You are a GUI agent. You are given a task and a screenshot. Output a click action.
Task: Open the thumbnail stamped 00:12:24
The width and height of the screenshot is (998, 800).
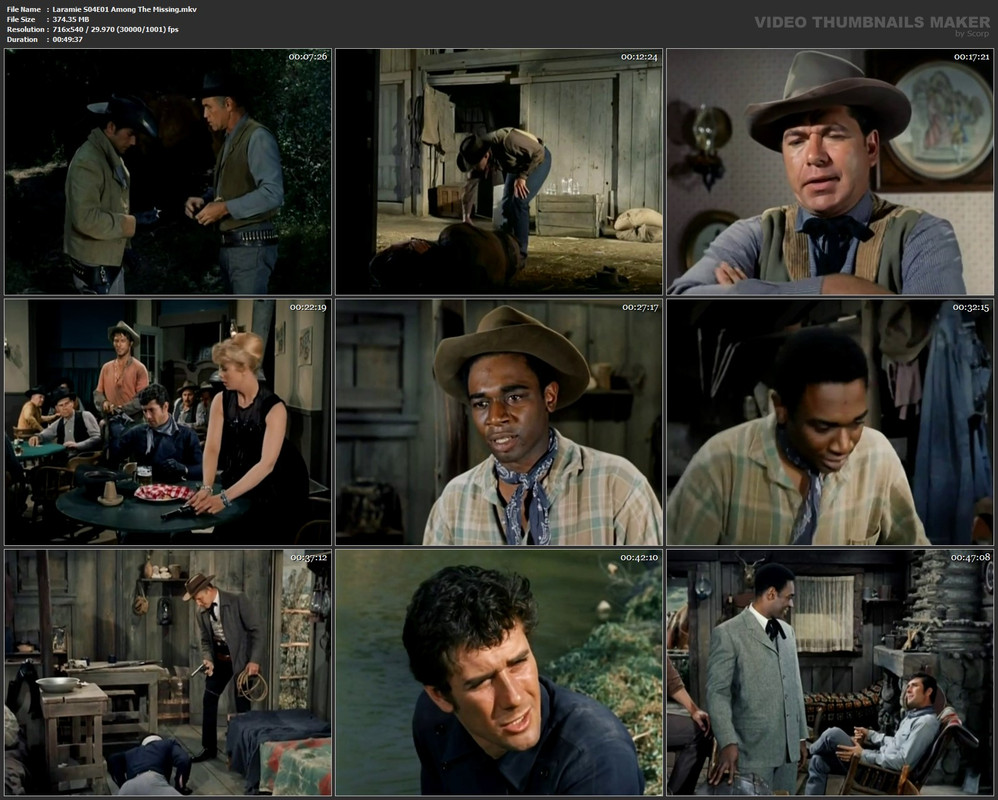pos(499,171)
